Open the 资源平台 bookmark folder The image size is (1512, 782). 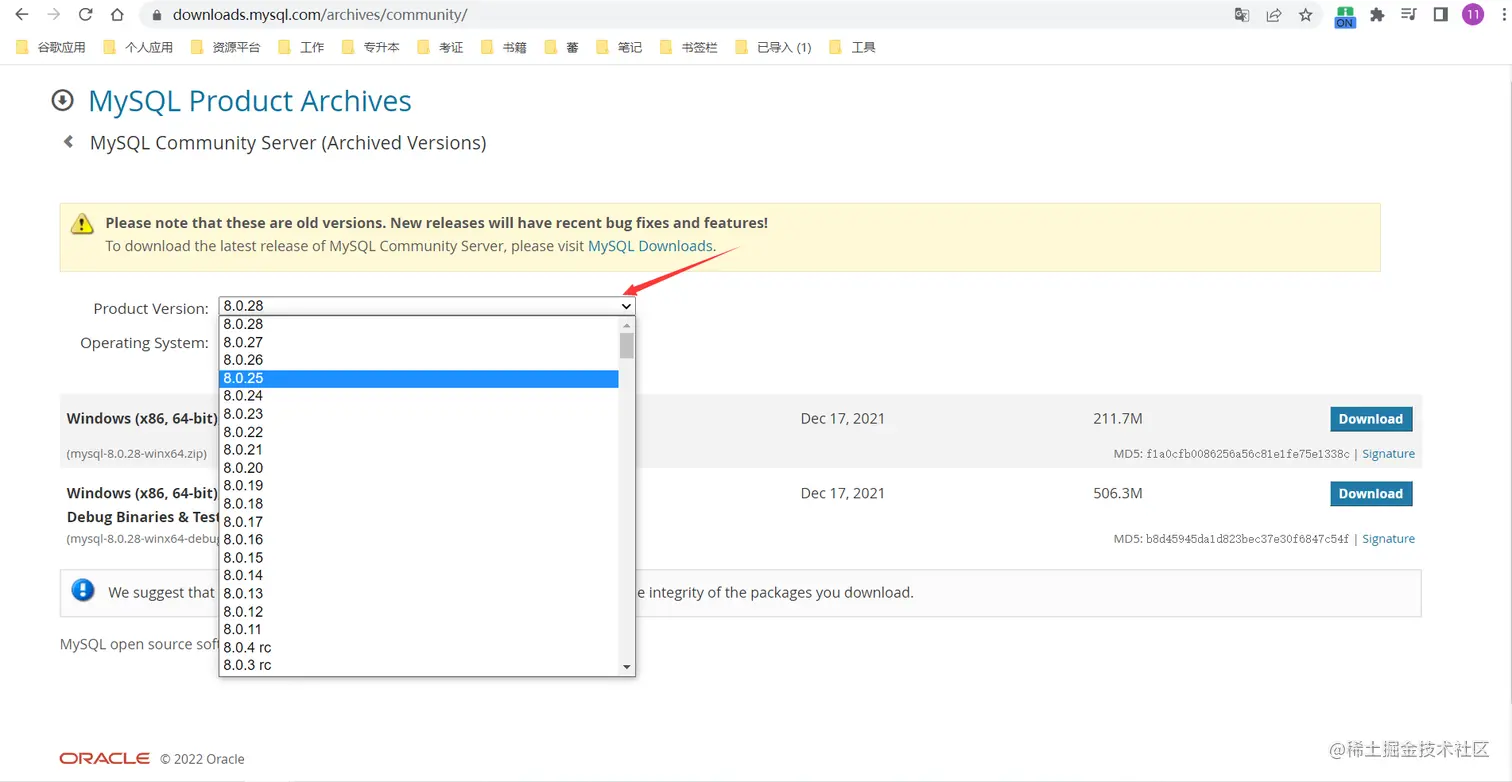coord(225,47)
